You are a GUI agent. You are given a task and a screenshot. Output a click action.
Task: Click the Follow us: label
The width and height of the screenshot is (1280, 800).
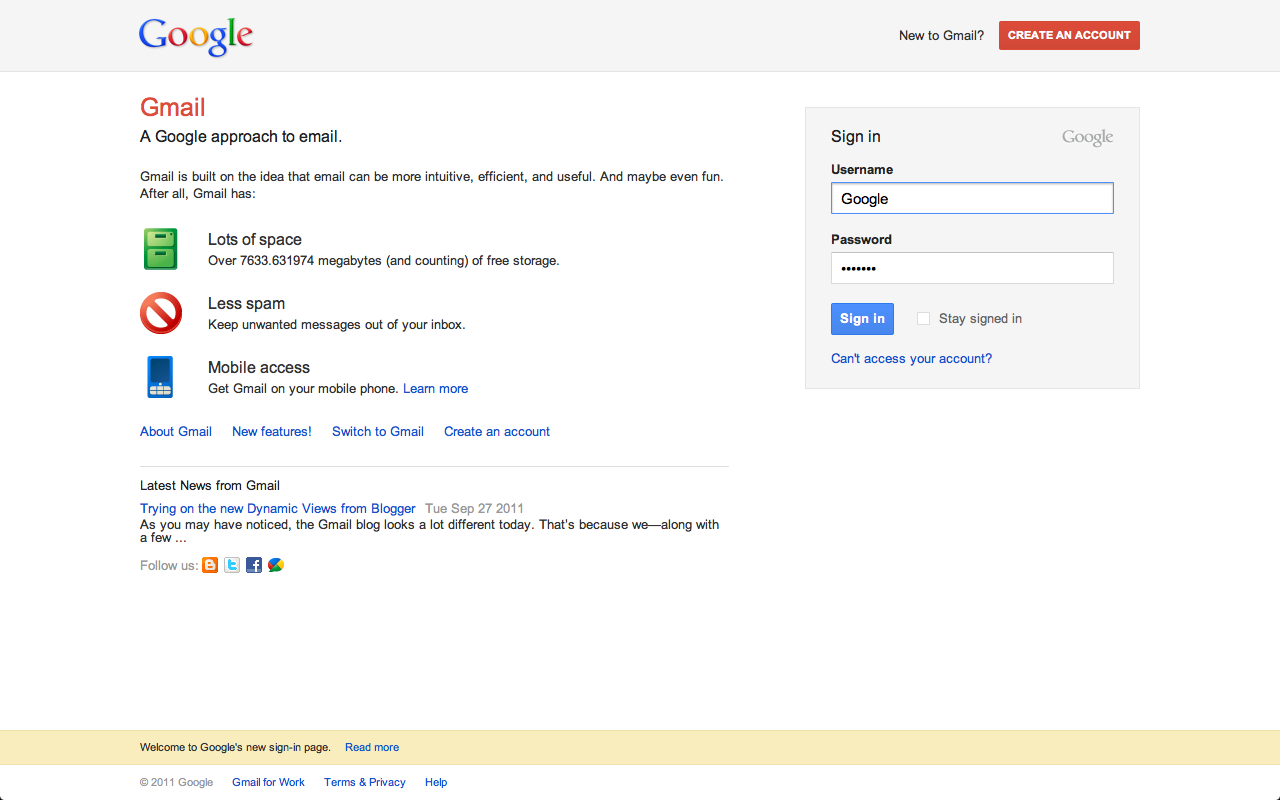coord(169,566)
